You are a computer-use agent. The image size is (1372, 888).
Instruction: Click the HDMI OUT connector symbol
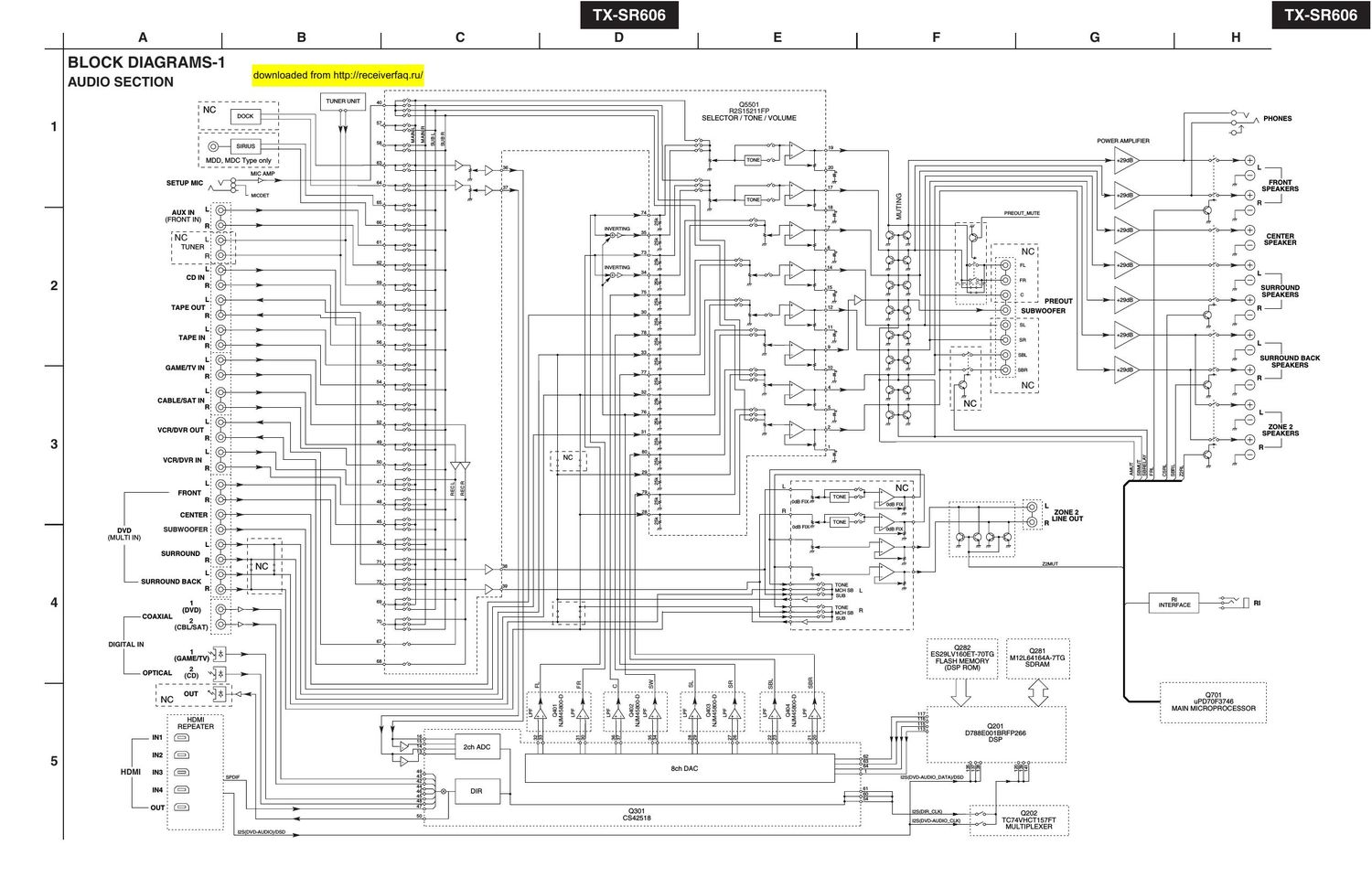[x=182, y=808]
